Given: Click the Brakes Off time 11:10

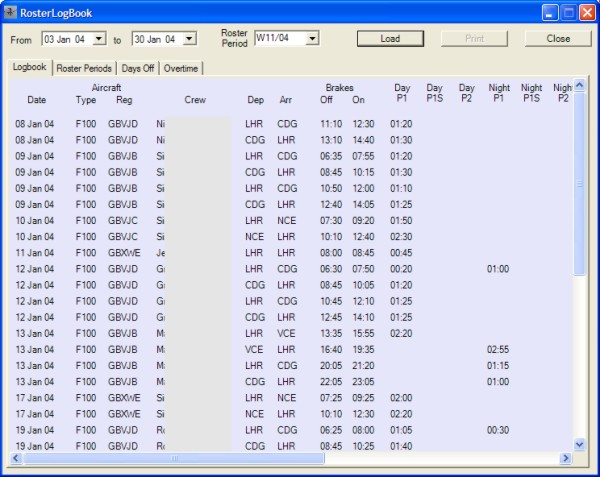Looking at the screenshot, I should [331, 124].
